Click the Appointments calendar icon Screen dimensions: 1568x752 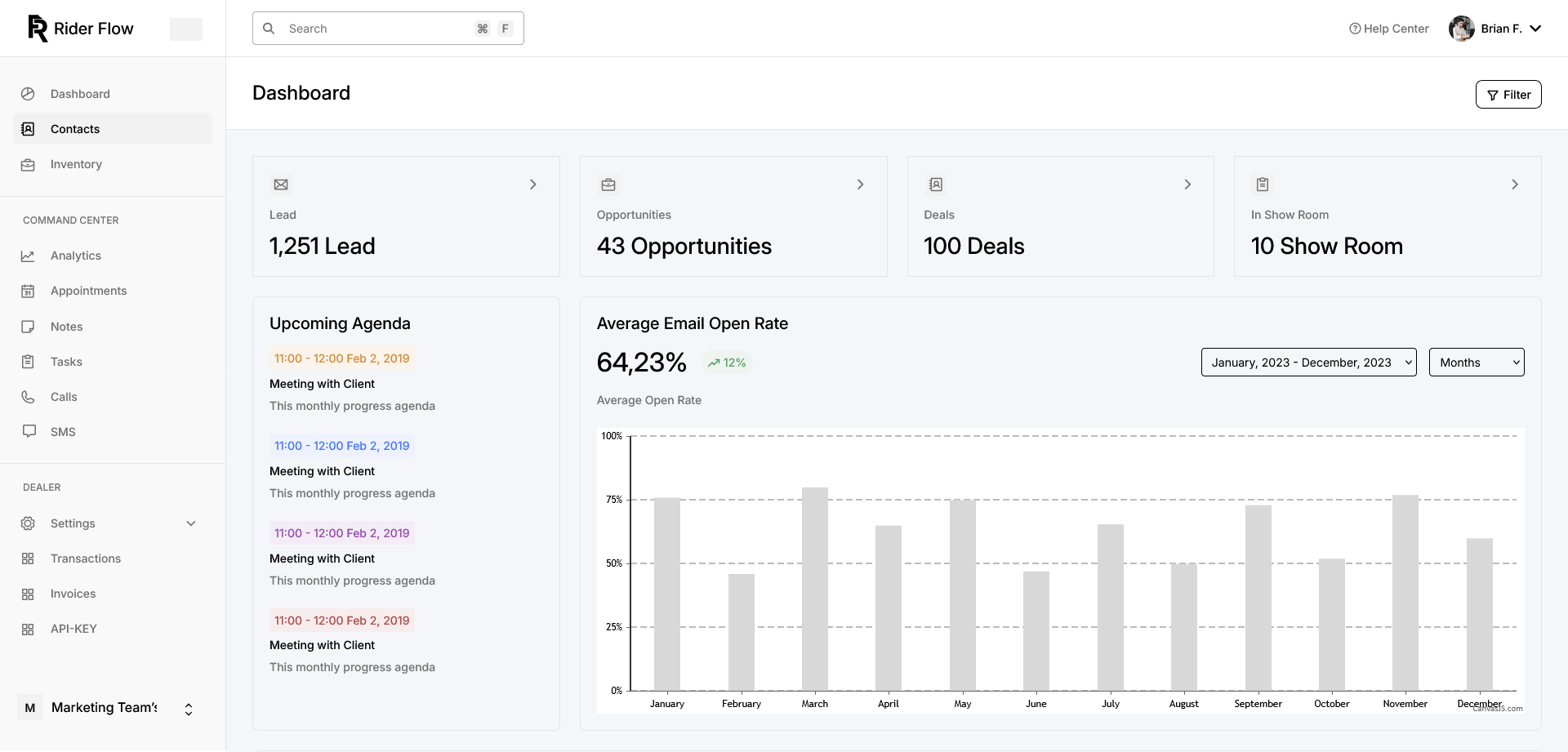point(28,291)
